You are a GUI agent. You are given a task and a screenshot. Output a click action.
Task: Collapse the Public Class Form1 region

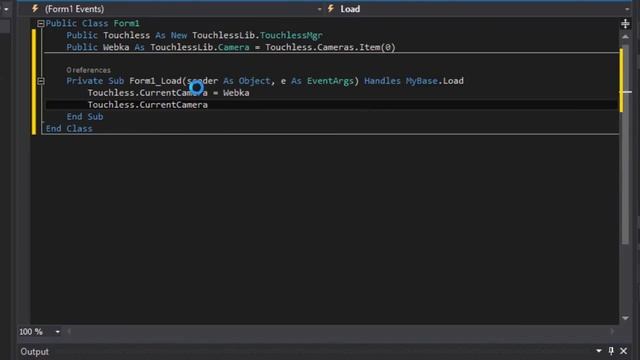40,24
